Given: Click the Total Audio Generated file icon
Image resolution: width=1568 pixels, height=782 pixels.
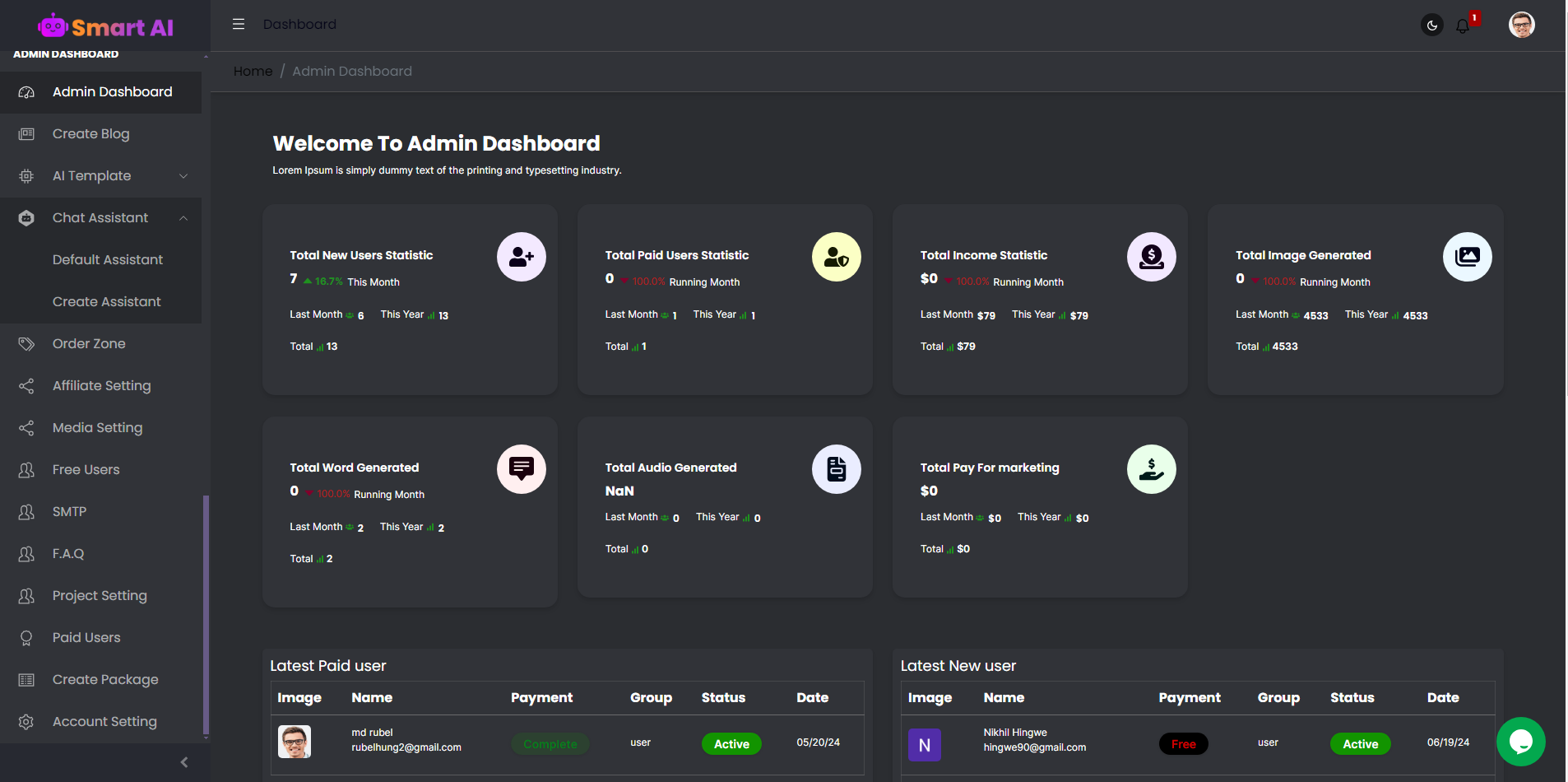Looking at the screenshot, I should click(836, 469).
